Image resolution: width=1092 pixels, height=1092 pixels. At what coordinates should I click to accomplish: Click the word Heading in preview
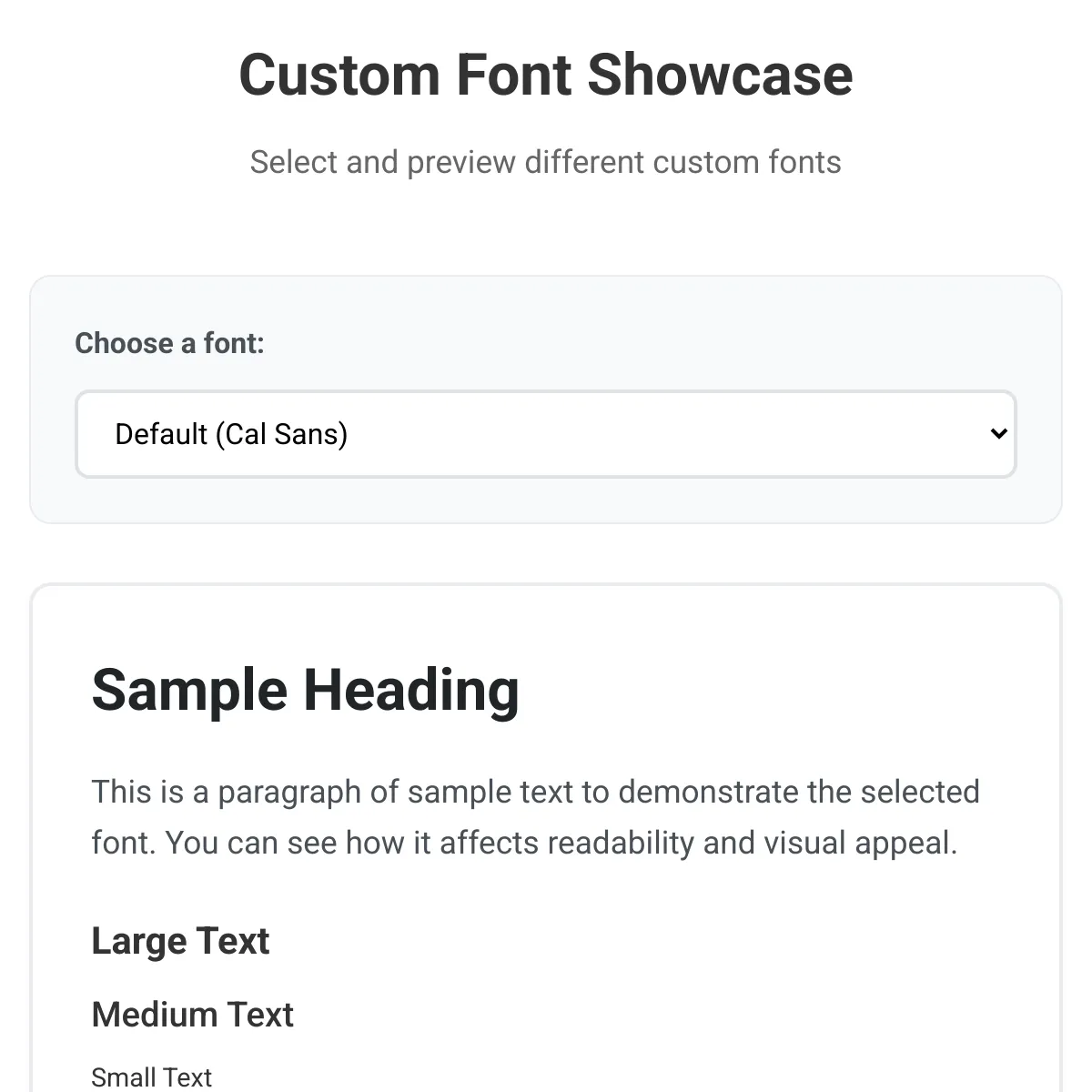(x=411, y=690)
